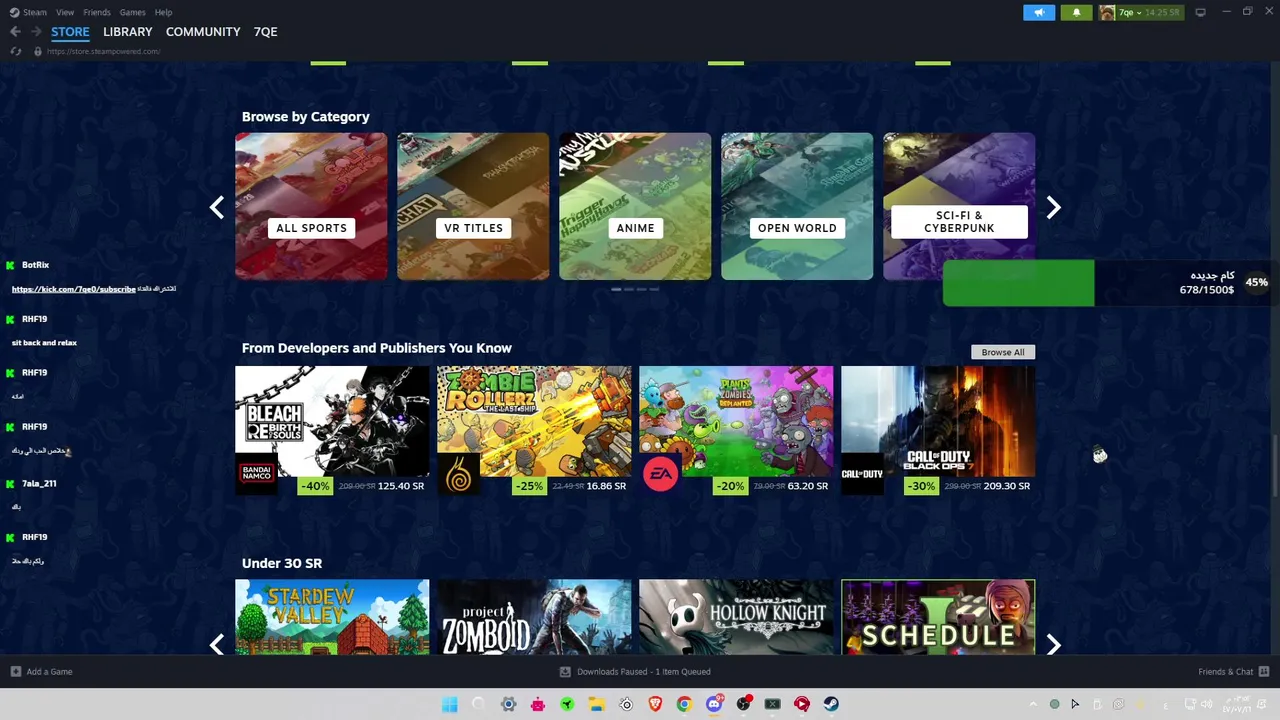The image size is (1280, 720).
Task: Click the Browse All button
Action: 1003,352
